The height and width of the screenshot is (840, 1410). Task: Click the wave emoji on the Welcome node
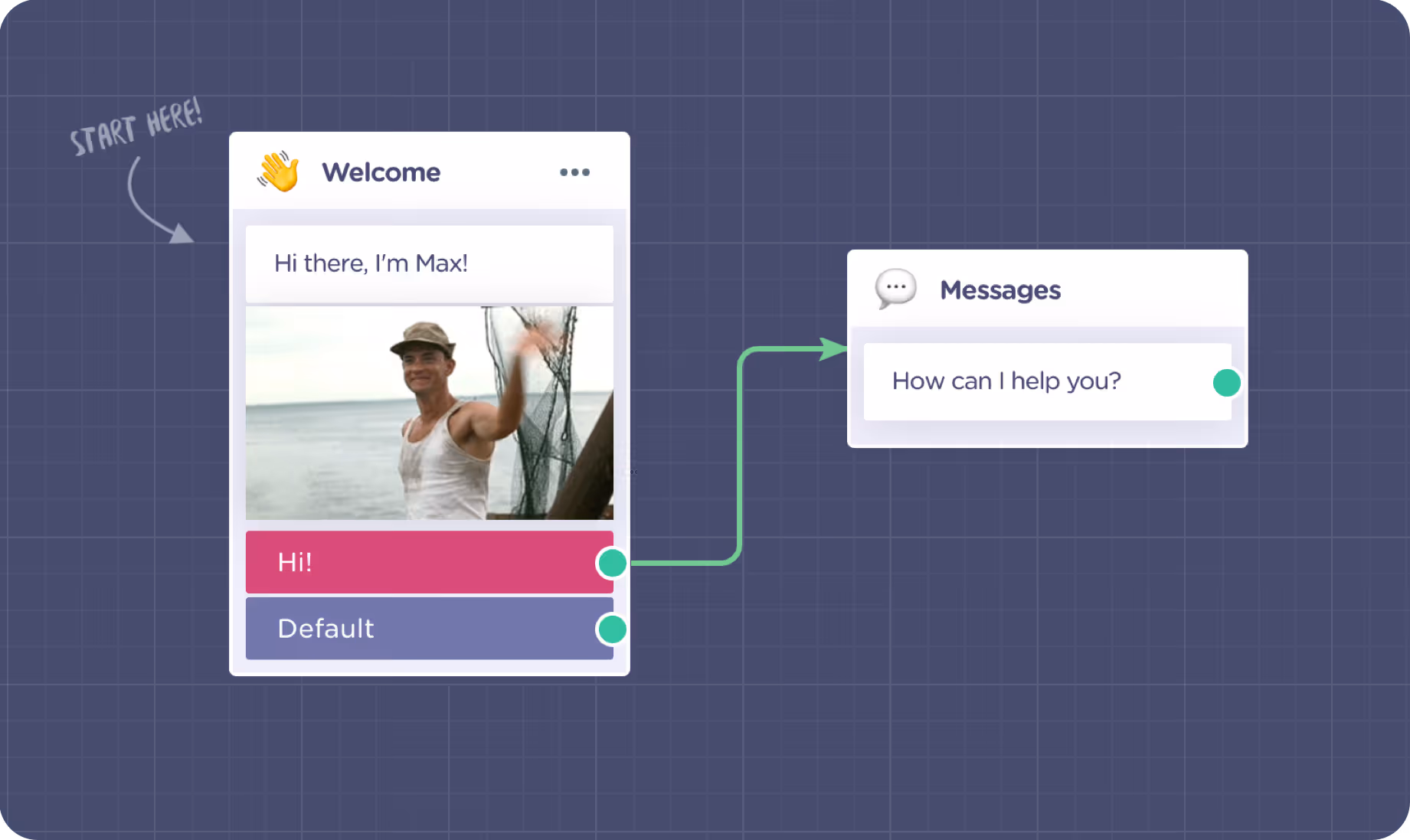point(278,172)
